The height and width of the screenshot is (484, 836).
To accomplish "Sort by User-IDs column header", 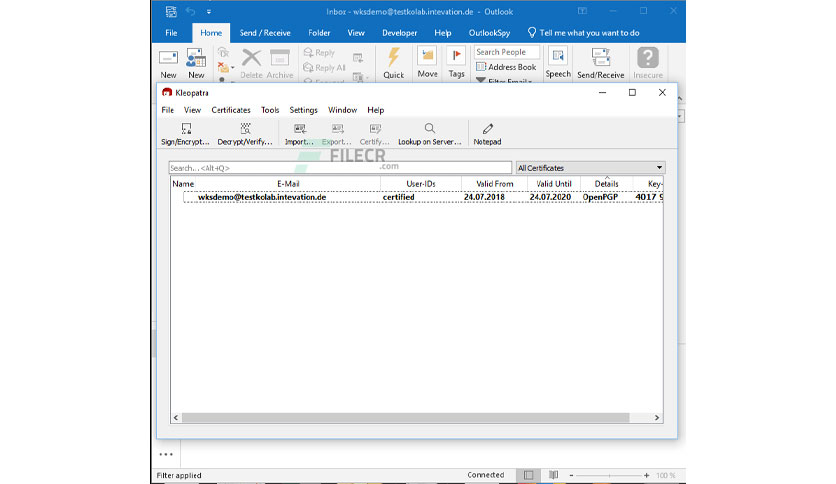I will tap(421, 184).
